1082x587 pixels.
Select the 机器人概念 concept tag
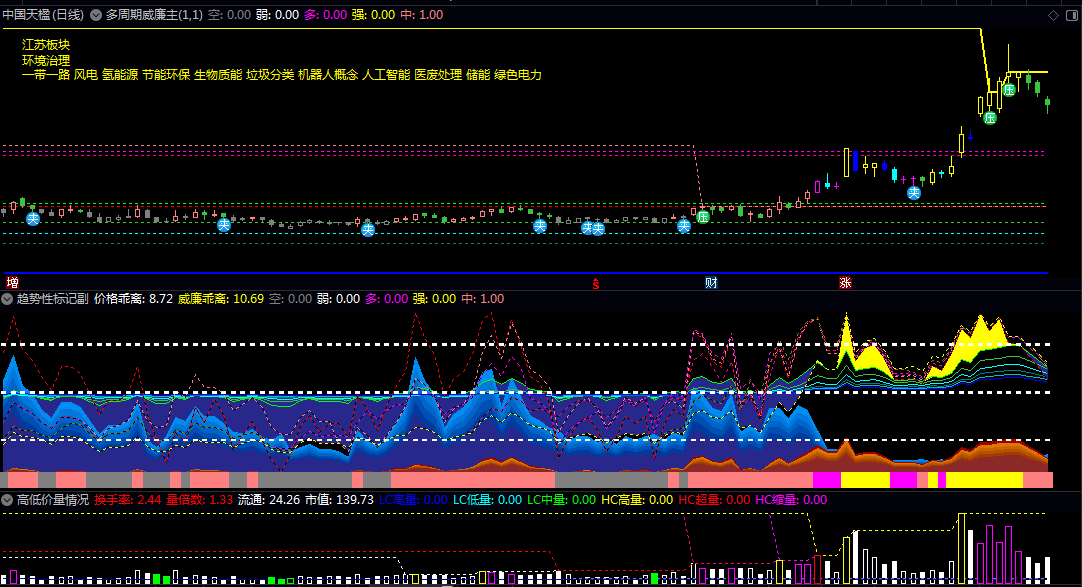(x=328, y=75)
